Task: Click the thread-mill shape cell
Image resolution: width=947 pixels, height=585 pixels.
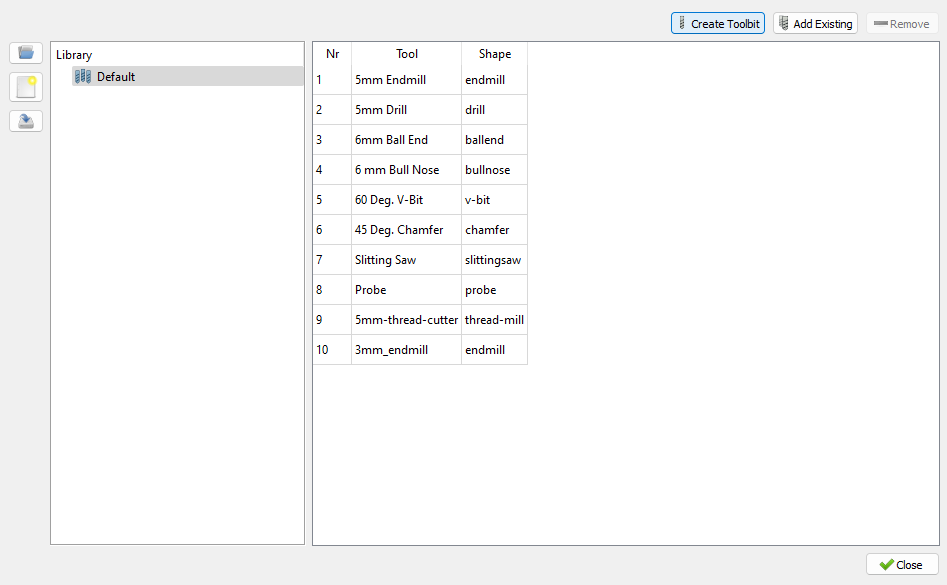Action: click(x=495, y=320)
